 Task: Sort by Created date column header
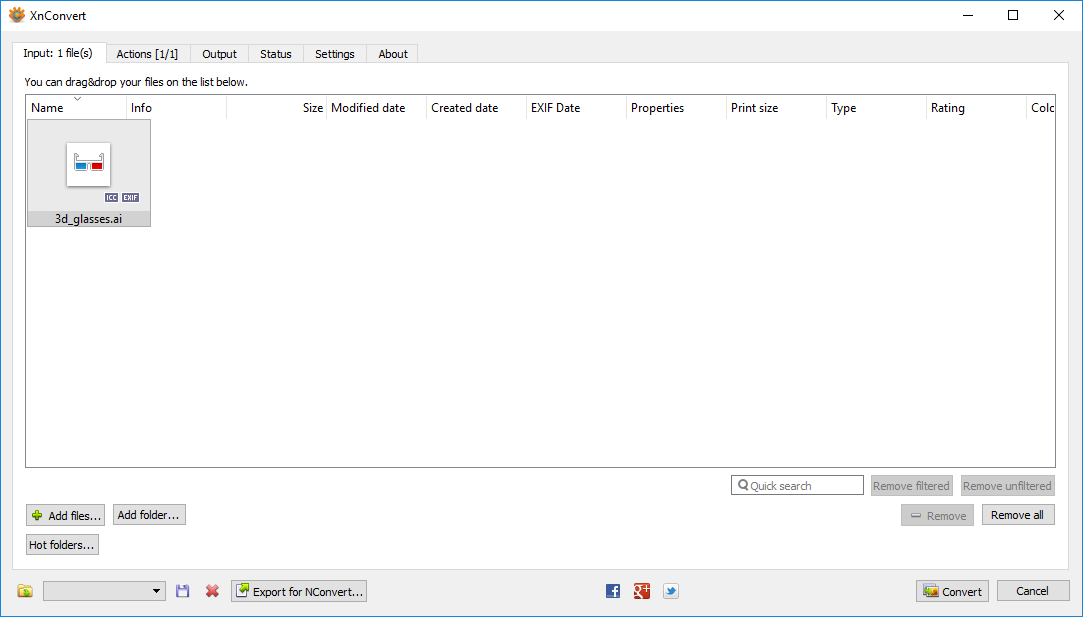click(477, 108)
